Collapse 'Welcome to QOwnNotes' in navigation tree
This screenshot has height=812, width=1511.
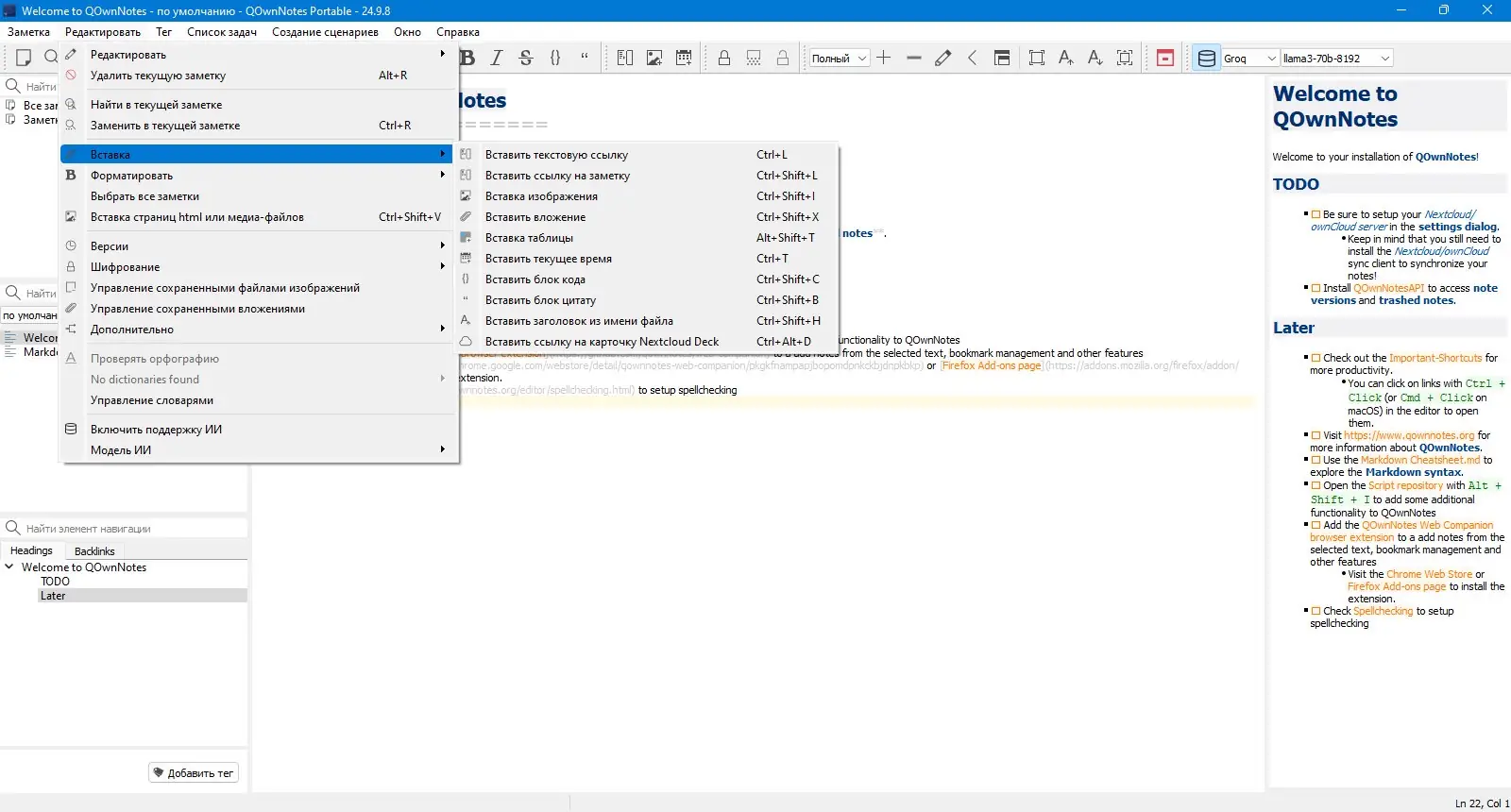(x=9, y=567)
